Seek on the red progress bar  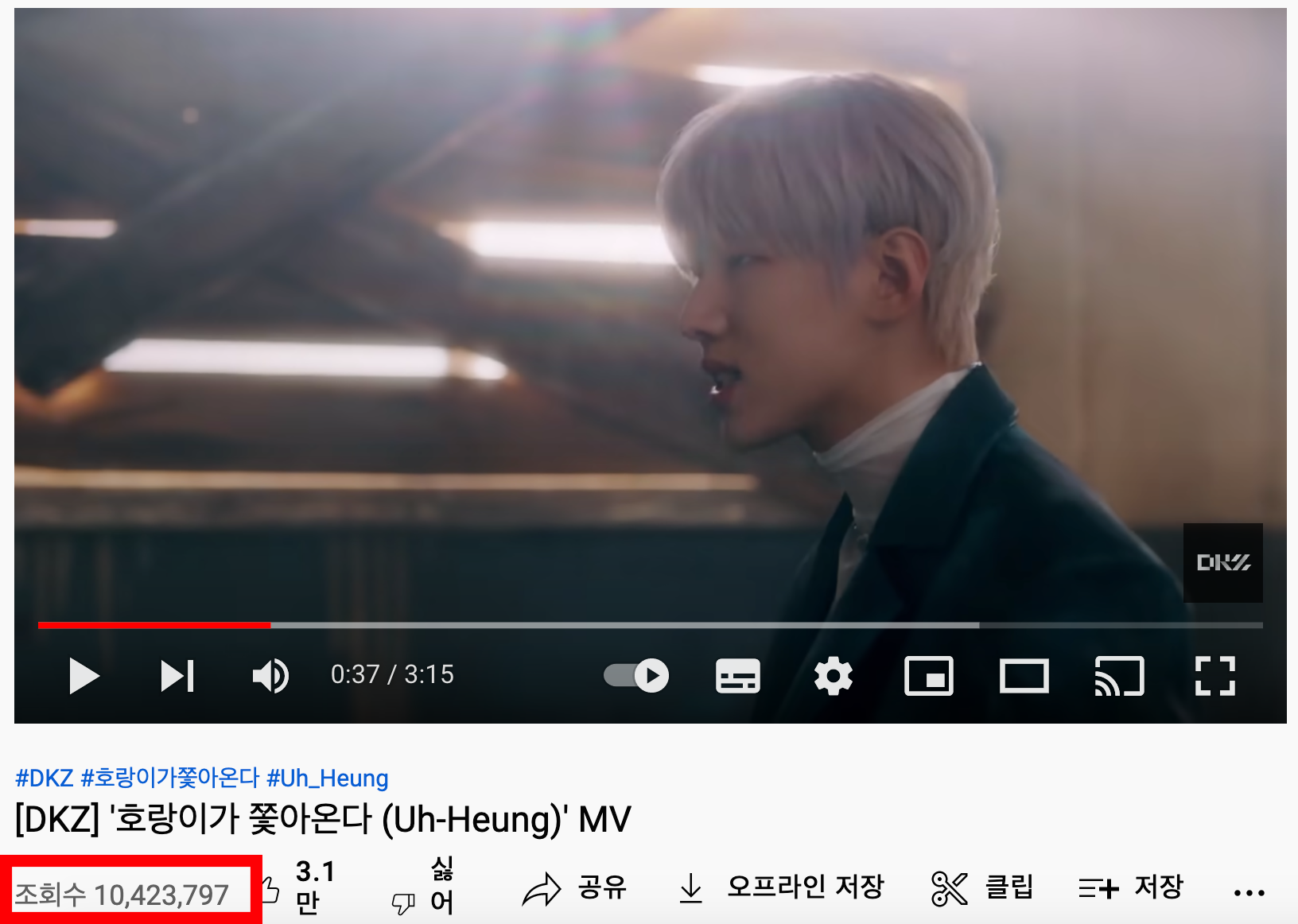pyautogui.click(x=154, y=625)
